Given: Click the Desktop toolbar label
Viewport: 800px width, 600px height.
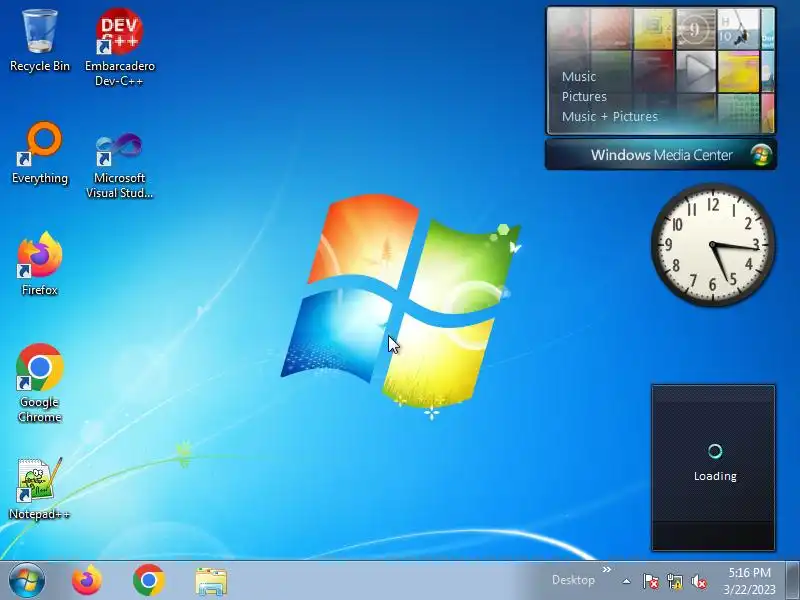Looking at the screenshot, I should (x=573, y=580).
